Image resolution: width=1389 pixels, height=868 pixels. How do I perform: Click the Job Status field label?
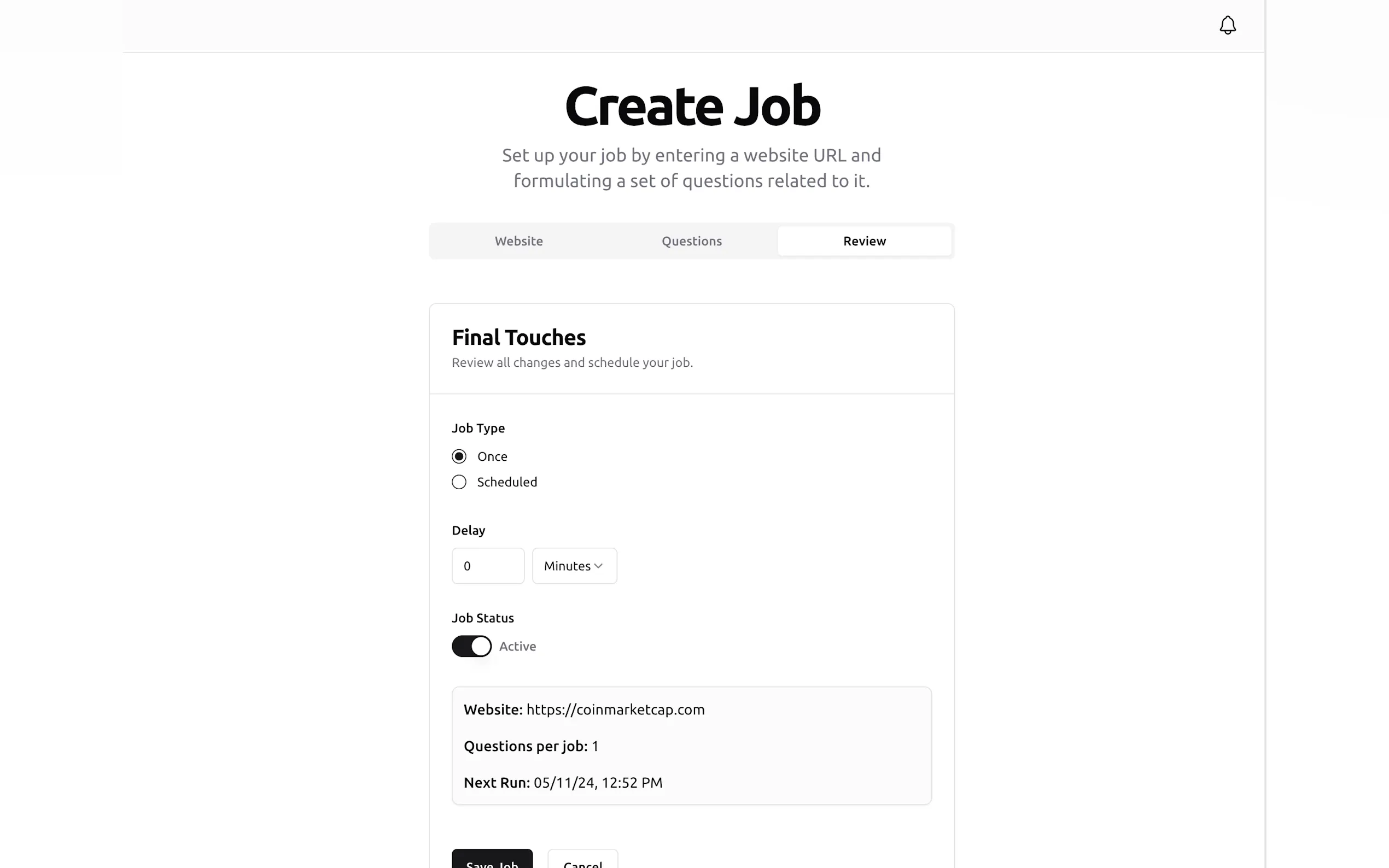pos(482,618)
